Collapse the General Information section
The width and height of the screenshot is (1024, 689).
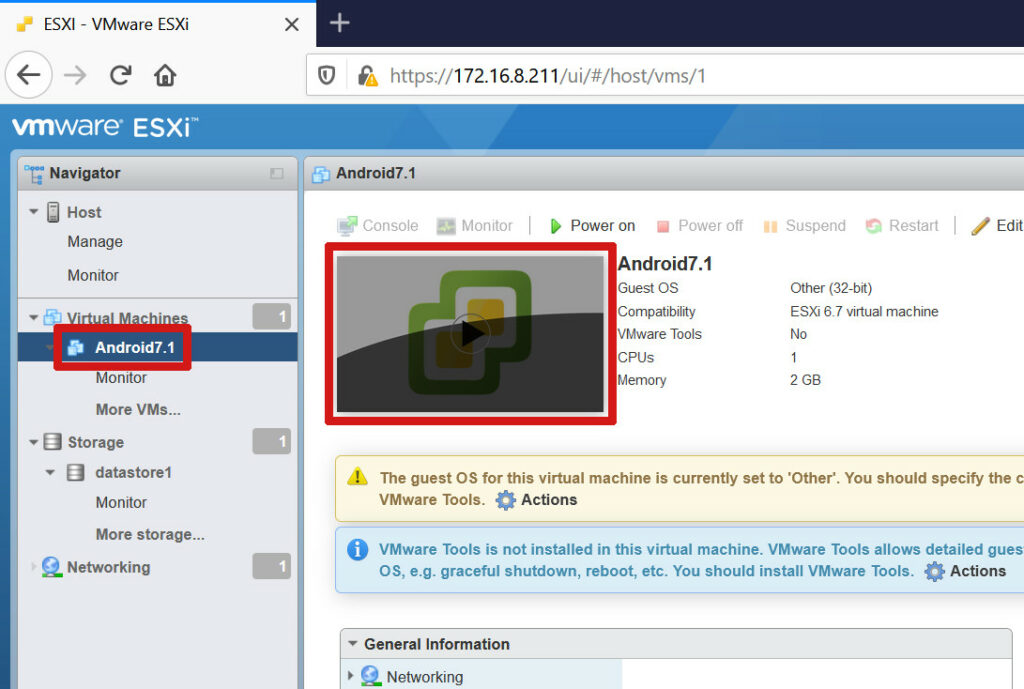[353, 644]
